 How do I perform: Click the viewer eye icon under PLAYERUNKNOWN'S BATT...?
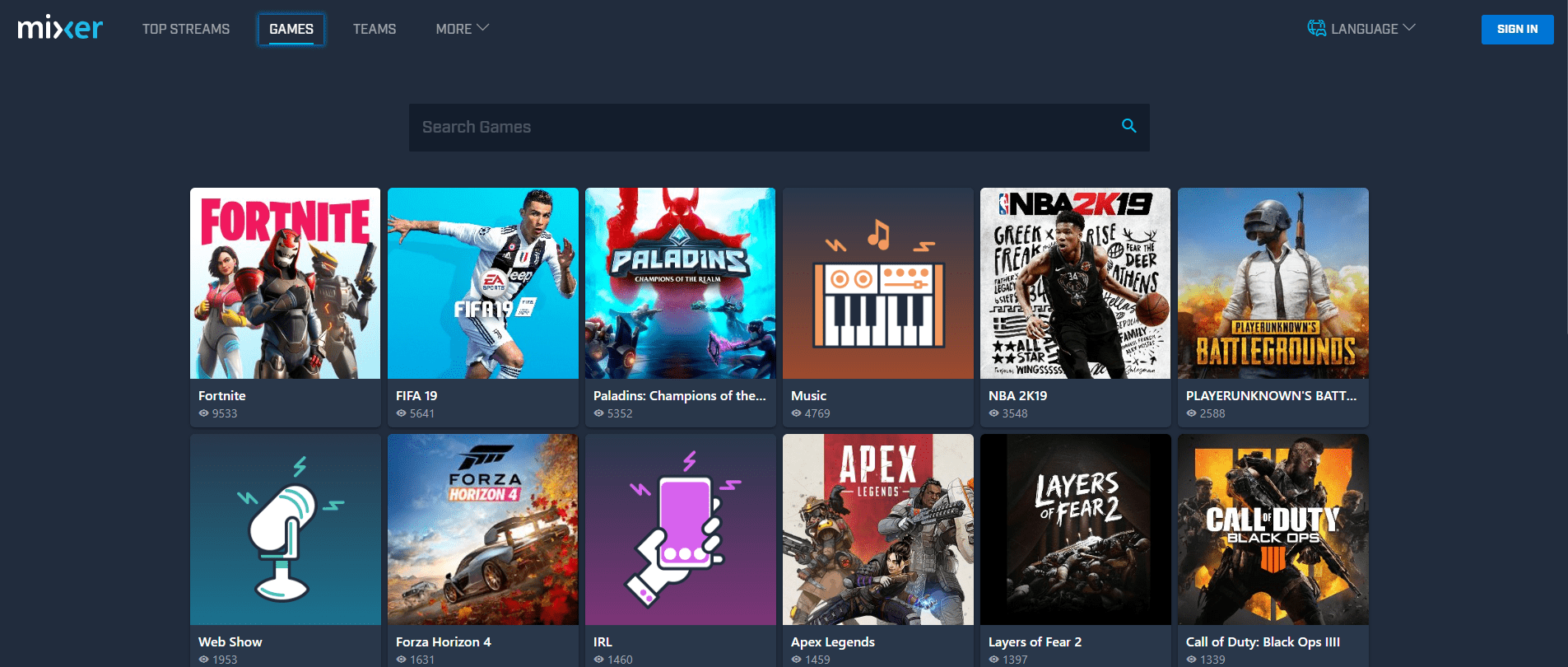(1191, 413)
